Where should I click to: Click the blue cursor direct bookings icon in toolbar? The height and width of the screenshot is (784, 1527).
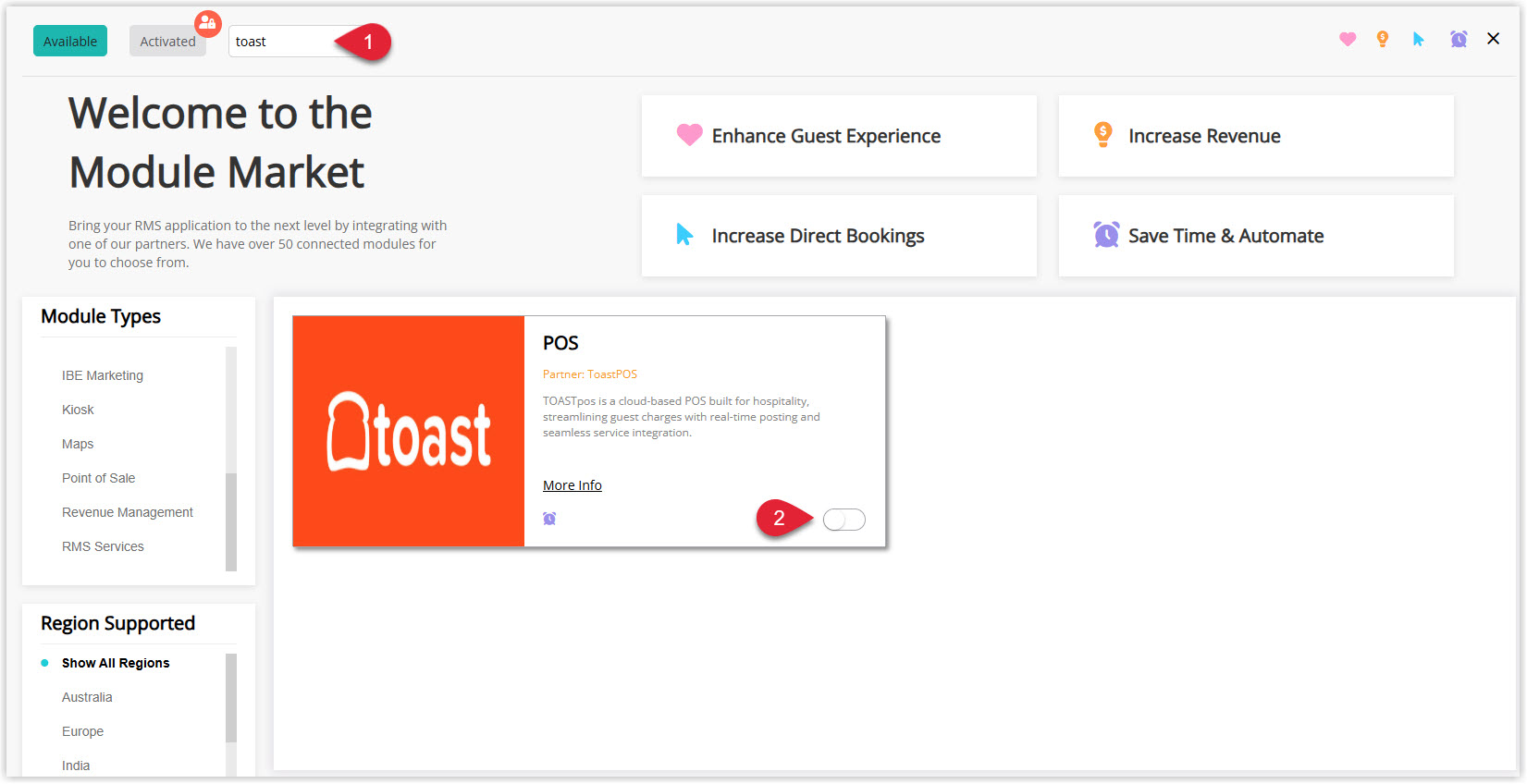[x=1419, y=39]
